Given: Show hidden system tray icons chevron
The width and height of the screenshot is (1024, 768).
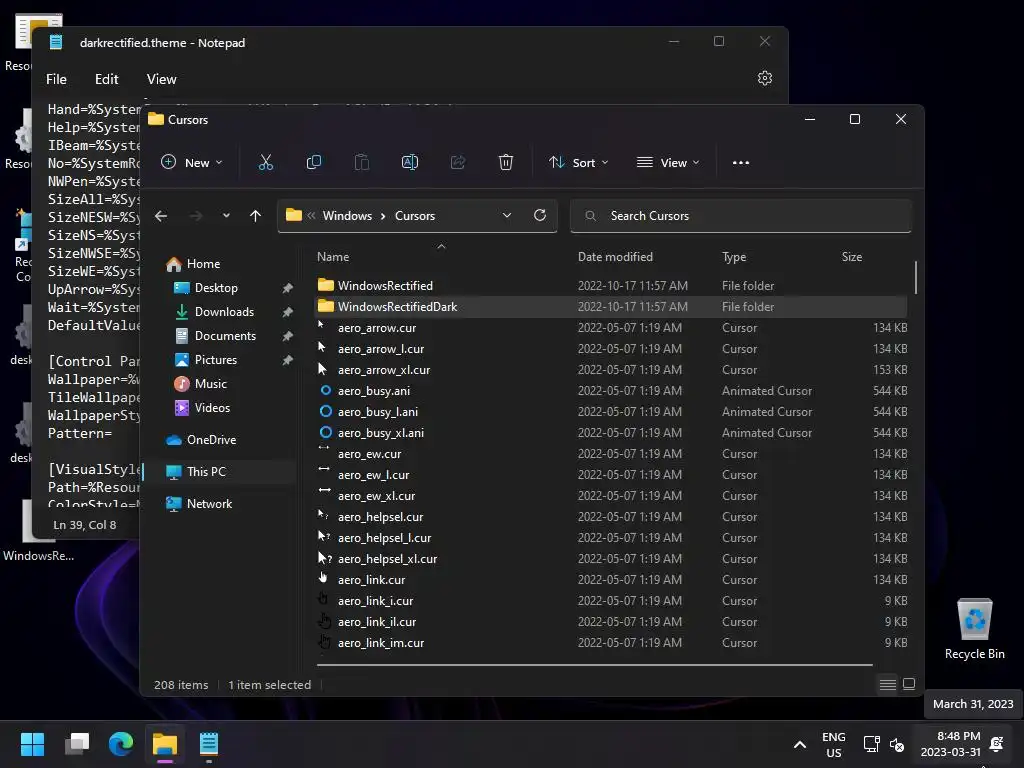Looking at the screenshot, I should pos(799,744).
